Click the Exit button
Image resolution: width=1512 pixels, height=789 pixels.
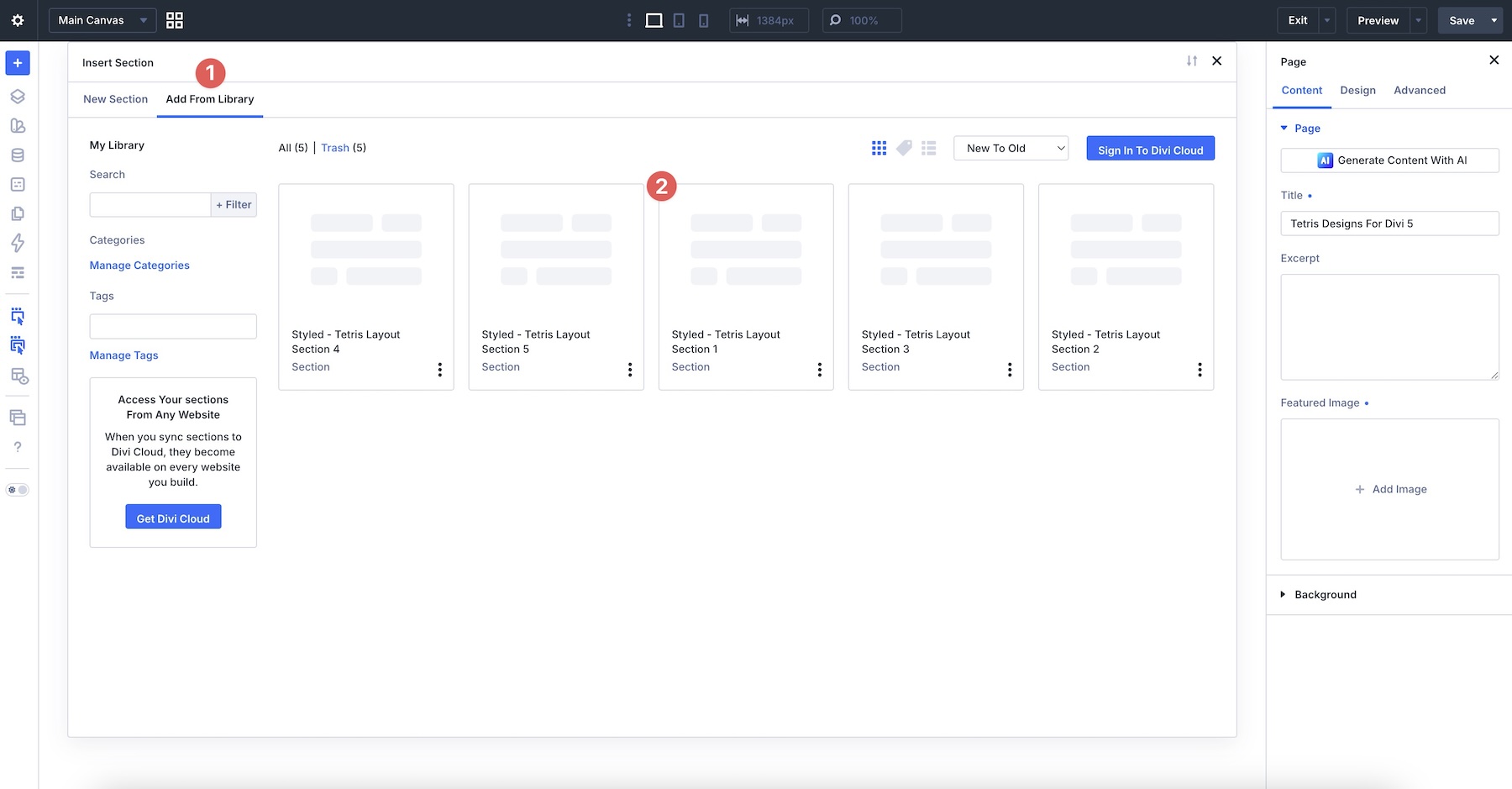(x=1298, y=20)
